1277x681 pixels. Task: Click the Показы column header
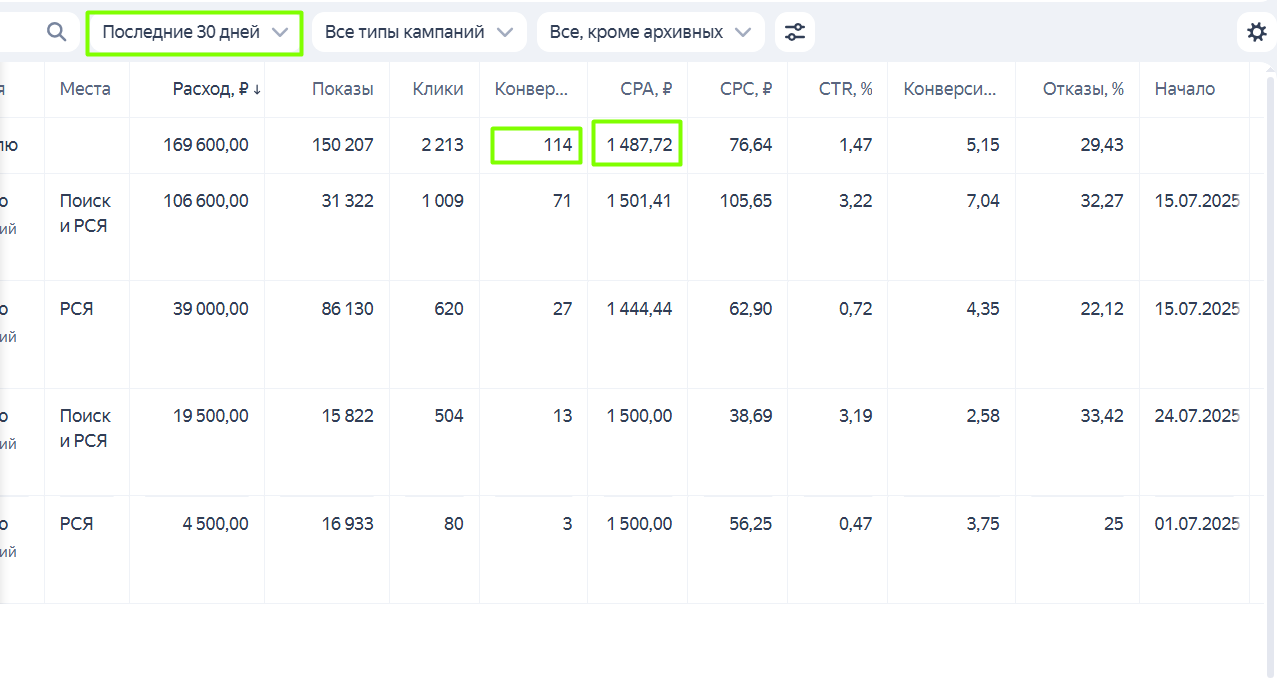[x=342, y=89]
